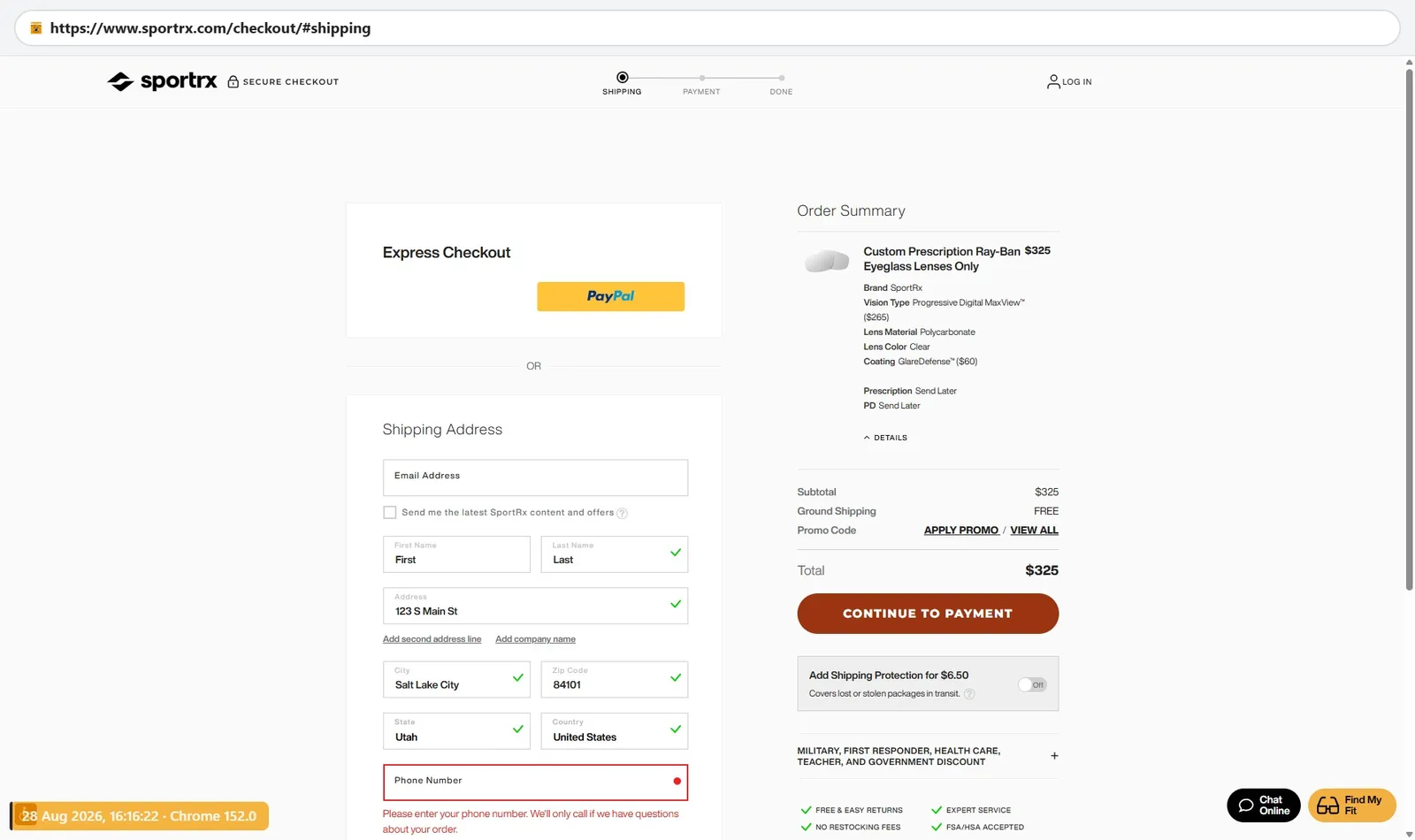Click View All promo codes link
The width and height of the screenshot is (1415, 840).
[1035, 531]
